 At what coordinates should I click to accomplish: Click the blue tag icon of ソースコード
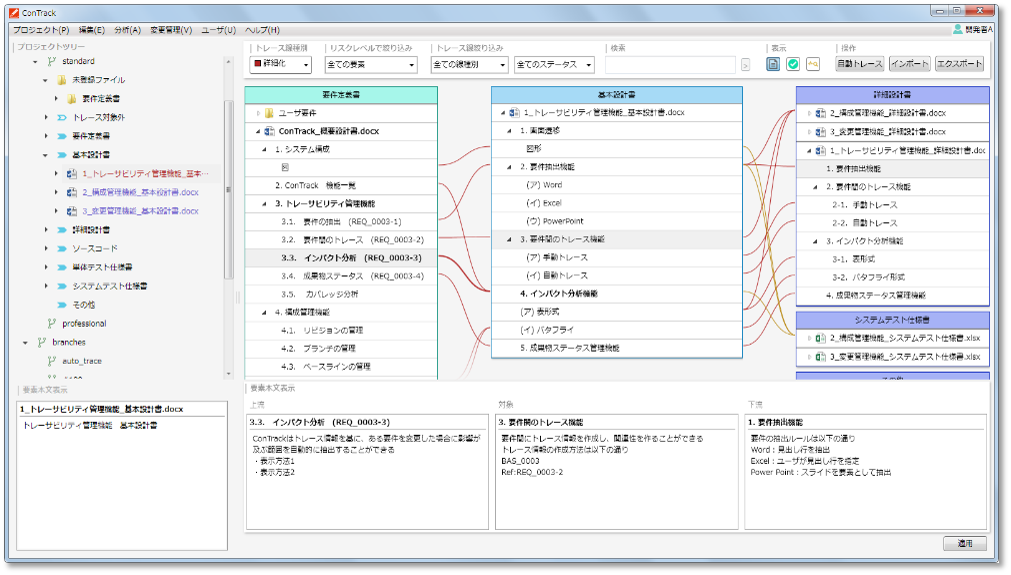coord(62,248)
